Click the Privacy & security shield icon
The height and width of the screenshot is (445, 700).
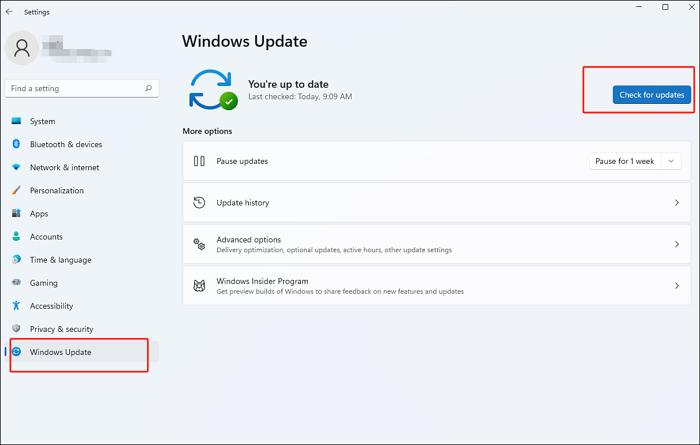(x=17, y=329)
